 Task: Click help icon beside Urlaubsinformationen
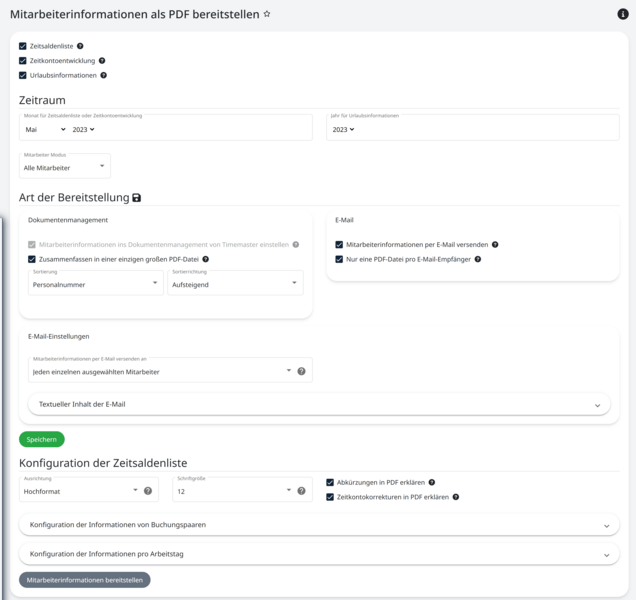coord(104,75)
